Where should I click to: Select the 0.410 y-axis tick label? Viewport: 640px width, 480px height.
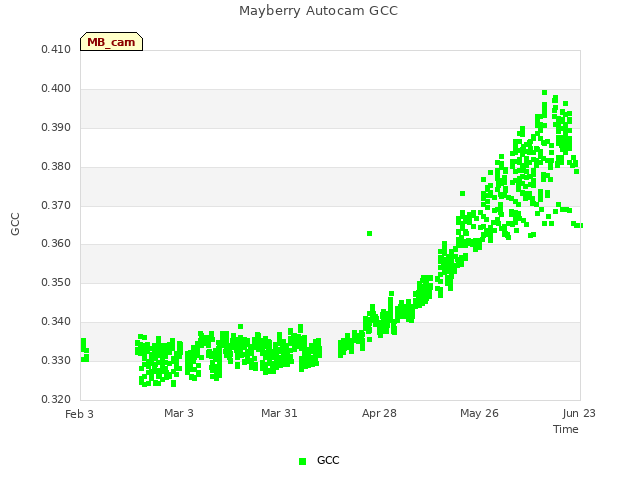tap(56, 49)
